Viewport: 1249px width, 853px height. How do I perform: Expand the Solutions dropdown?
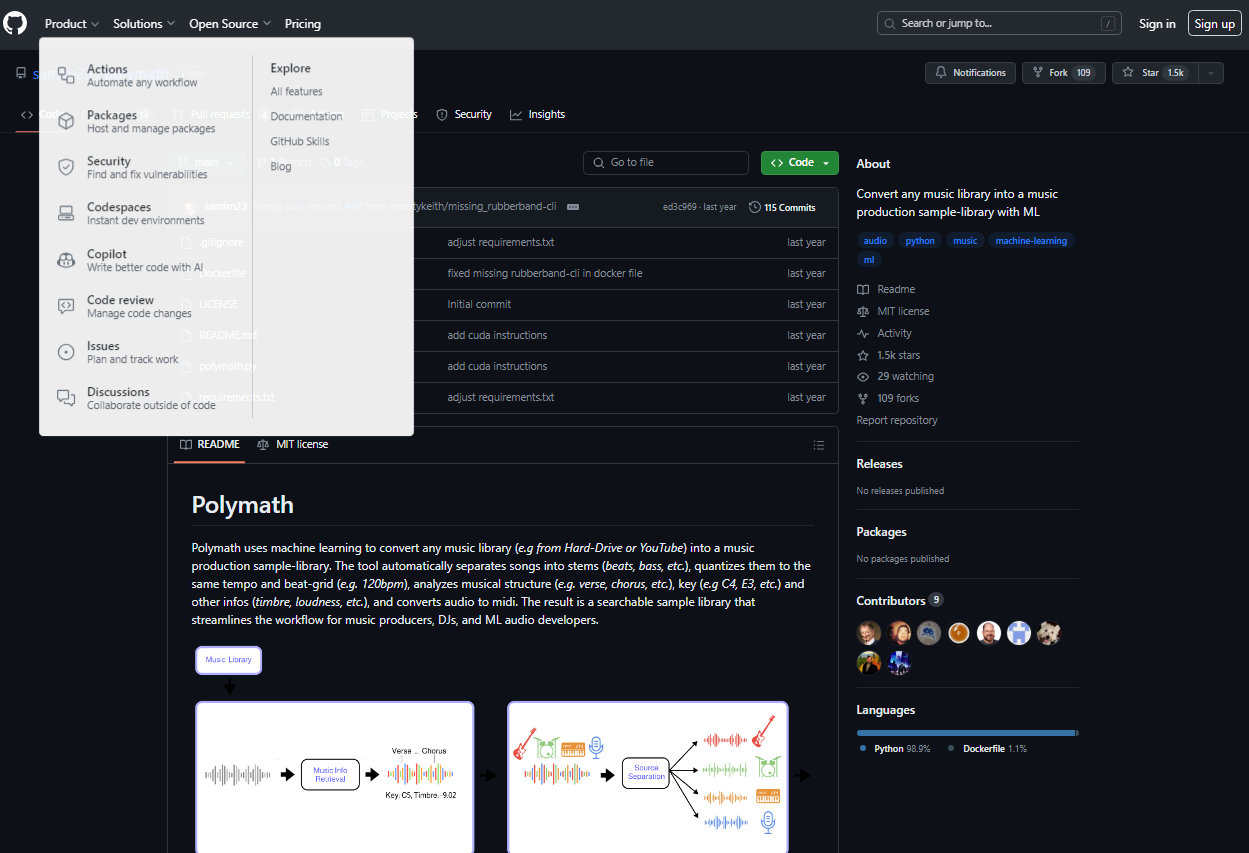pos(144,24)
